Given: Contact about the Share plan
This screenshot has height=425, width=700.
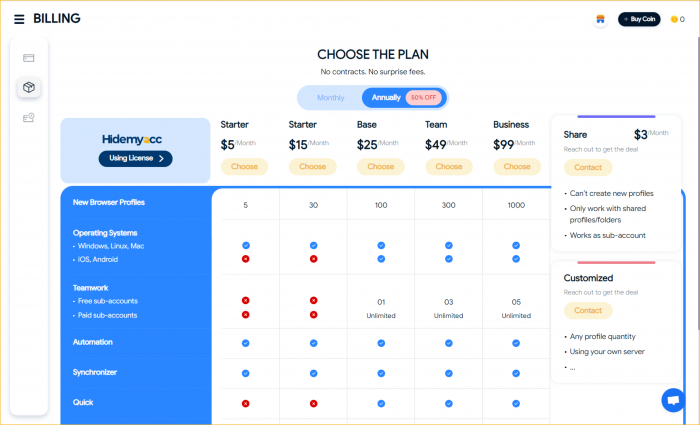Looking at the screenshot, I should tap(588, 167).
